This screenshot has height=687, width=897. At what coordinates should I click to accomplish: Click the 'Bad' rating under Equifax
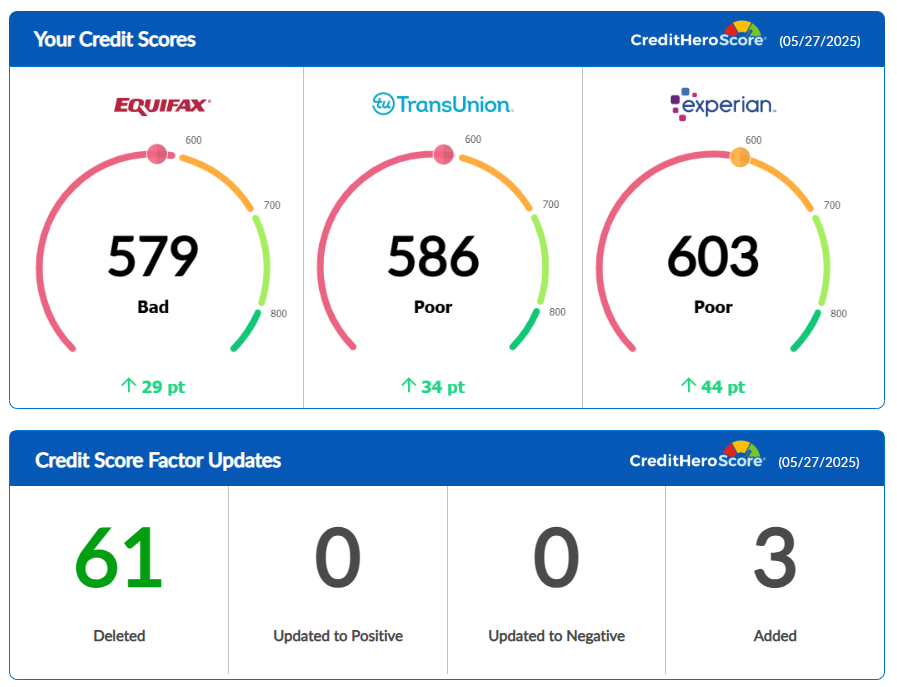click(x=153, y=307)
